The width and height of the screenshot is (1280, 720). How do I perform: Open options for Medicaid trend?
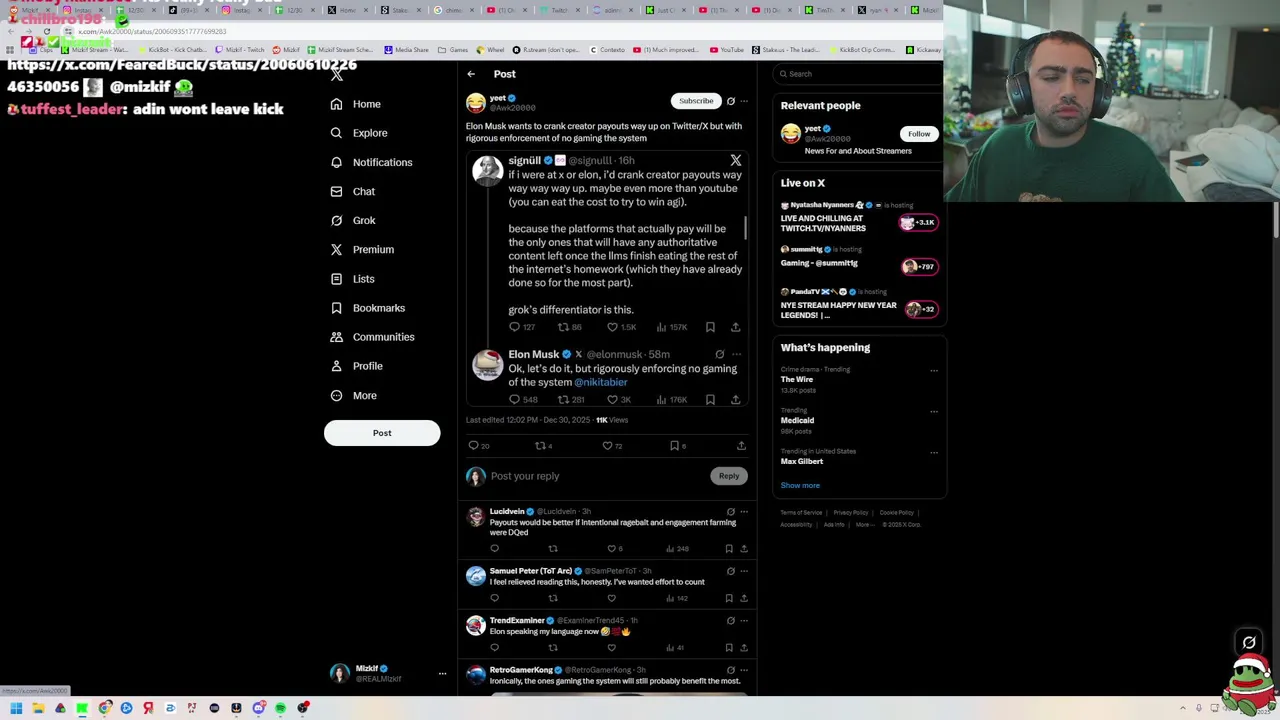(934, 411)
